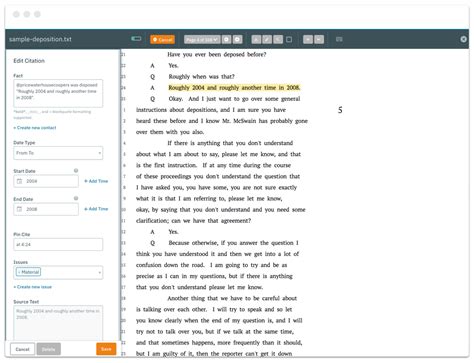Toggle the switch left of orange Cancel
Image resolution: width=474 pixels, height=363 pixels.
point(136,39)
